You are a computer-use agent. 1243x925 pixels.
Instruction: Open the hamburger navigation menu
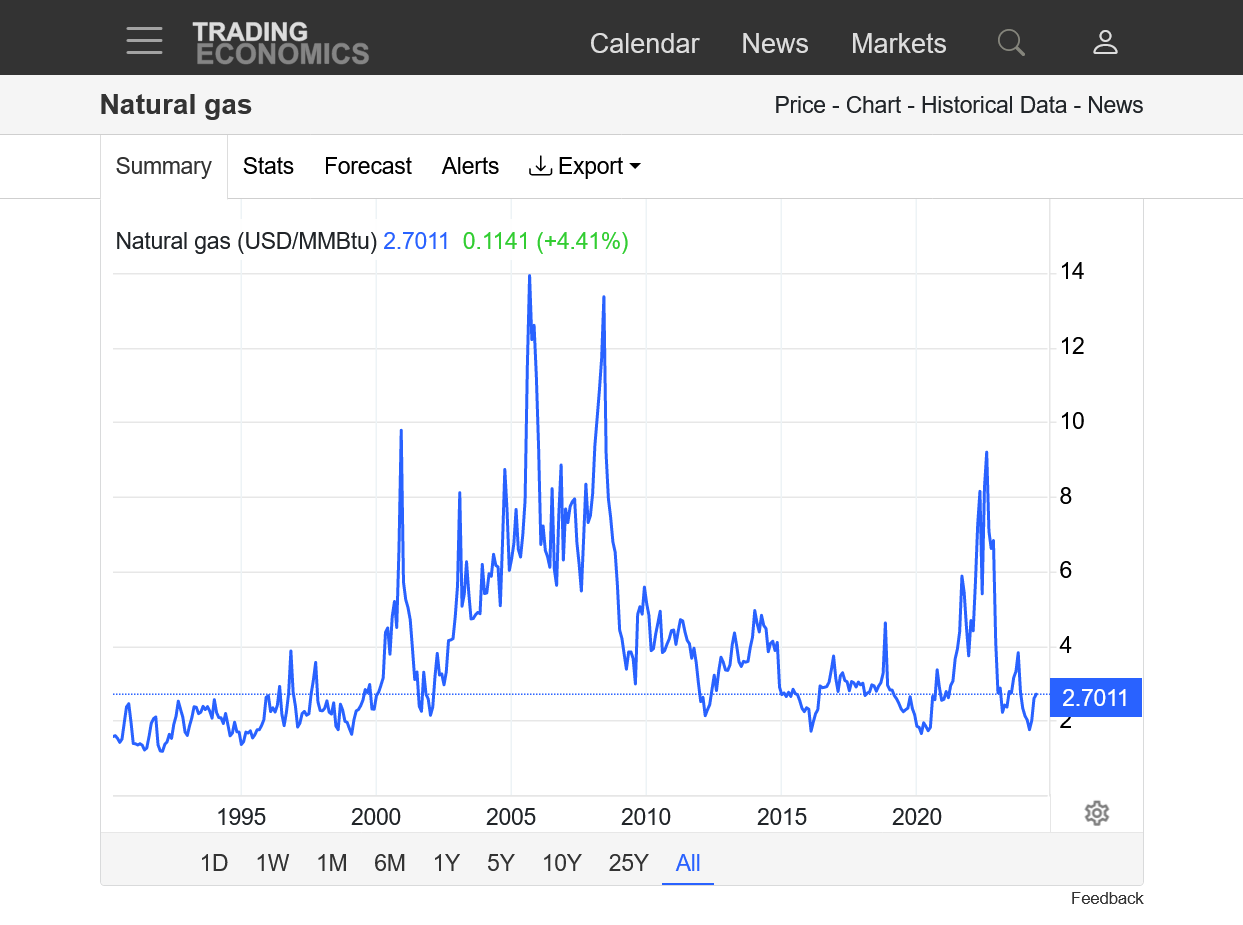coord(144,41)
